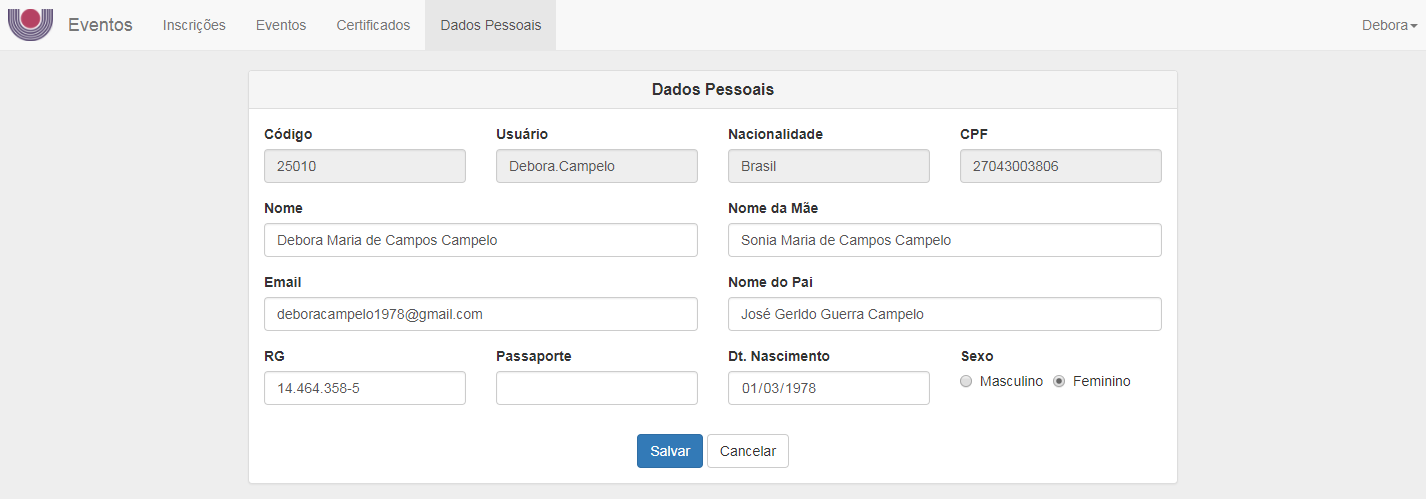Click the Salvar button
The height and width of the screenshot is (499, 1426).
[x=670, y=451]
